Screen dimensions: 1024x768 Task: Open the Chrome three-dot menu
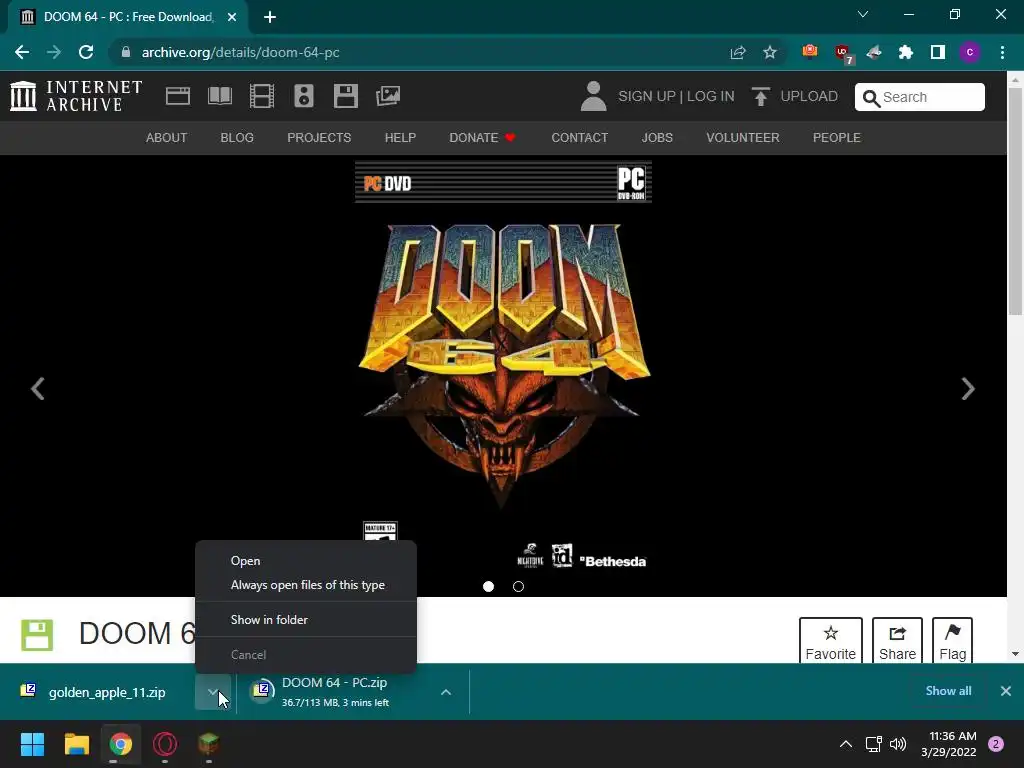(x=1002, y=52)
